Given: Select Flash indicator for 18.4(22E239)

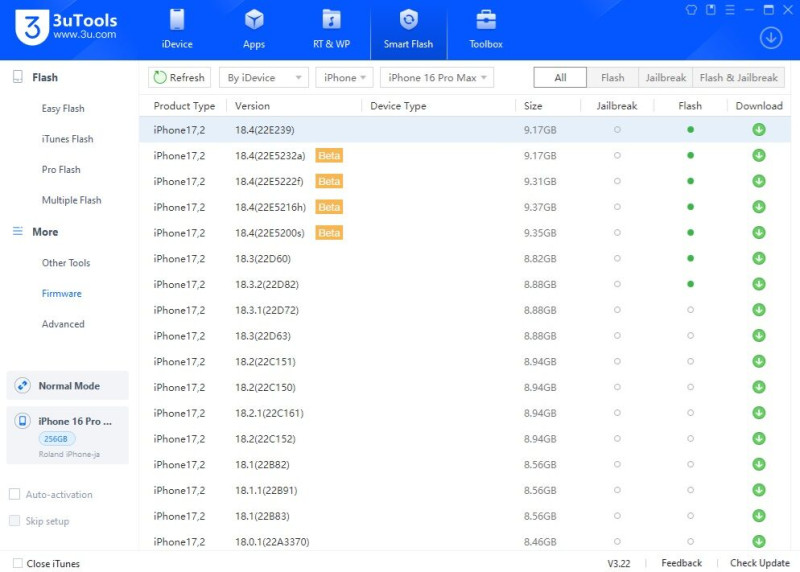Looking at the screenshot, I should [x=690, y=130].
